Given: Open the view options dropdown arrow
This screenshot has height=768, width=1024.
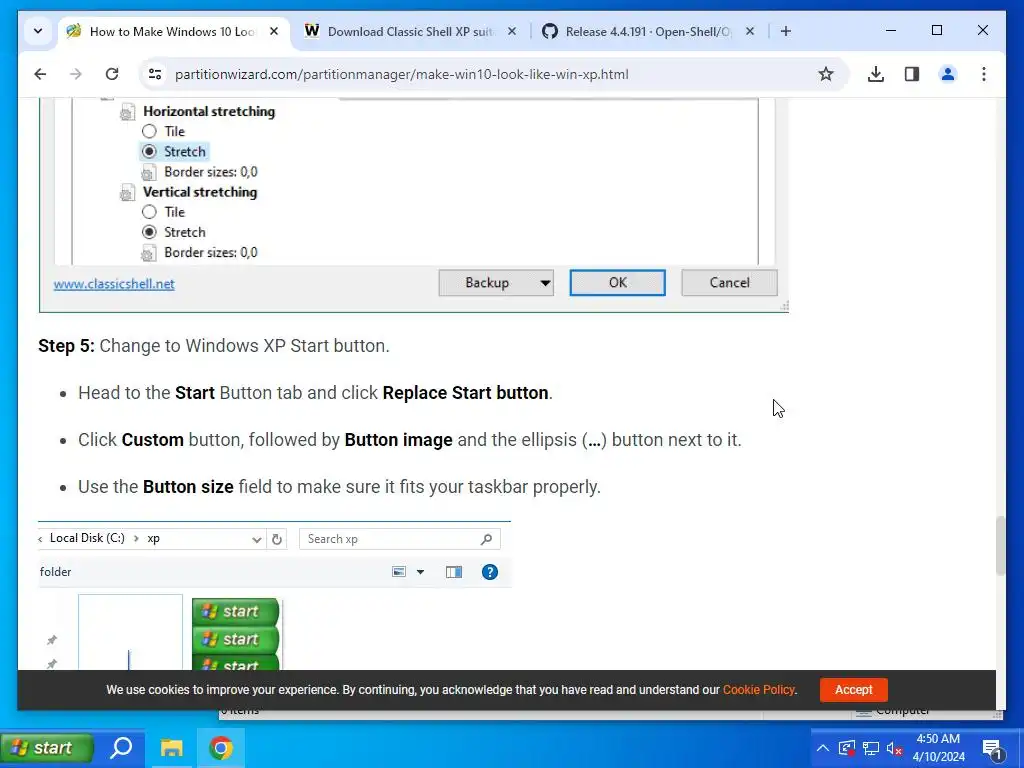Looking at the screenshot, I should point(421,572).
